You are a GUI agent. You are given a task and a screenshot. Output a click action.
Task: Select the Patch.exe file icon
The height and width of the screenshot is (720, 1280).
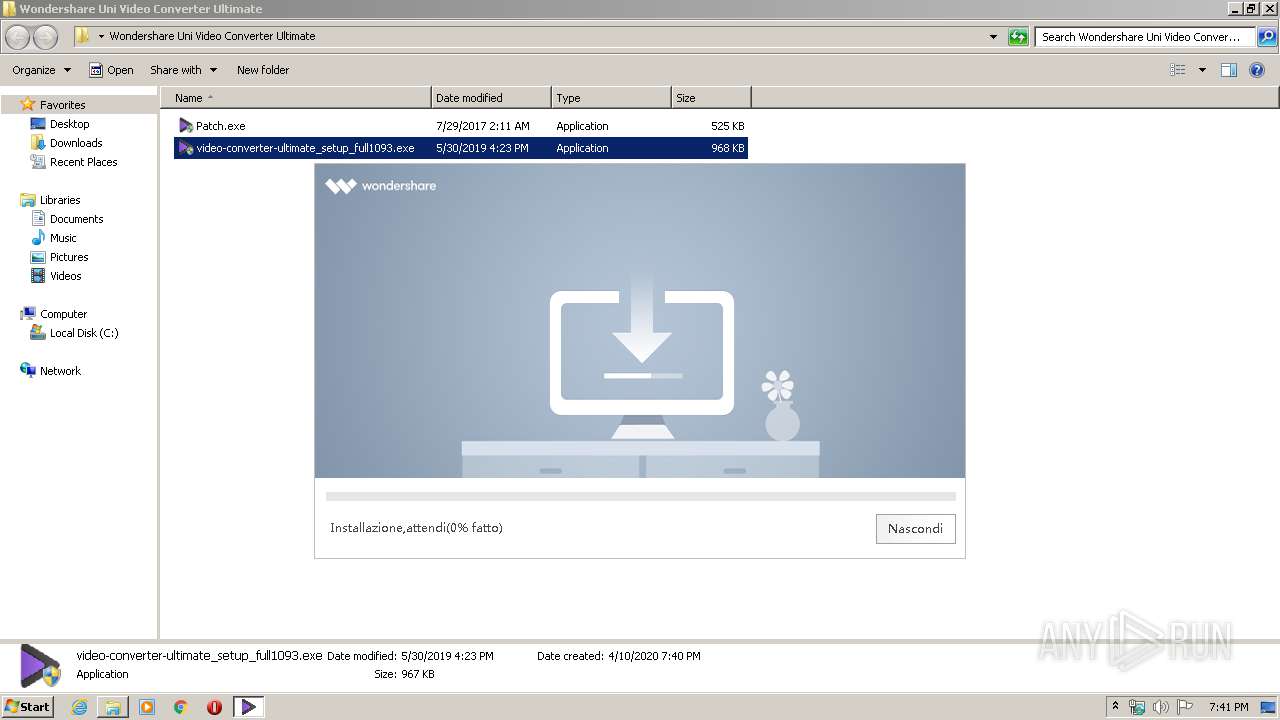pos(186,126)
